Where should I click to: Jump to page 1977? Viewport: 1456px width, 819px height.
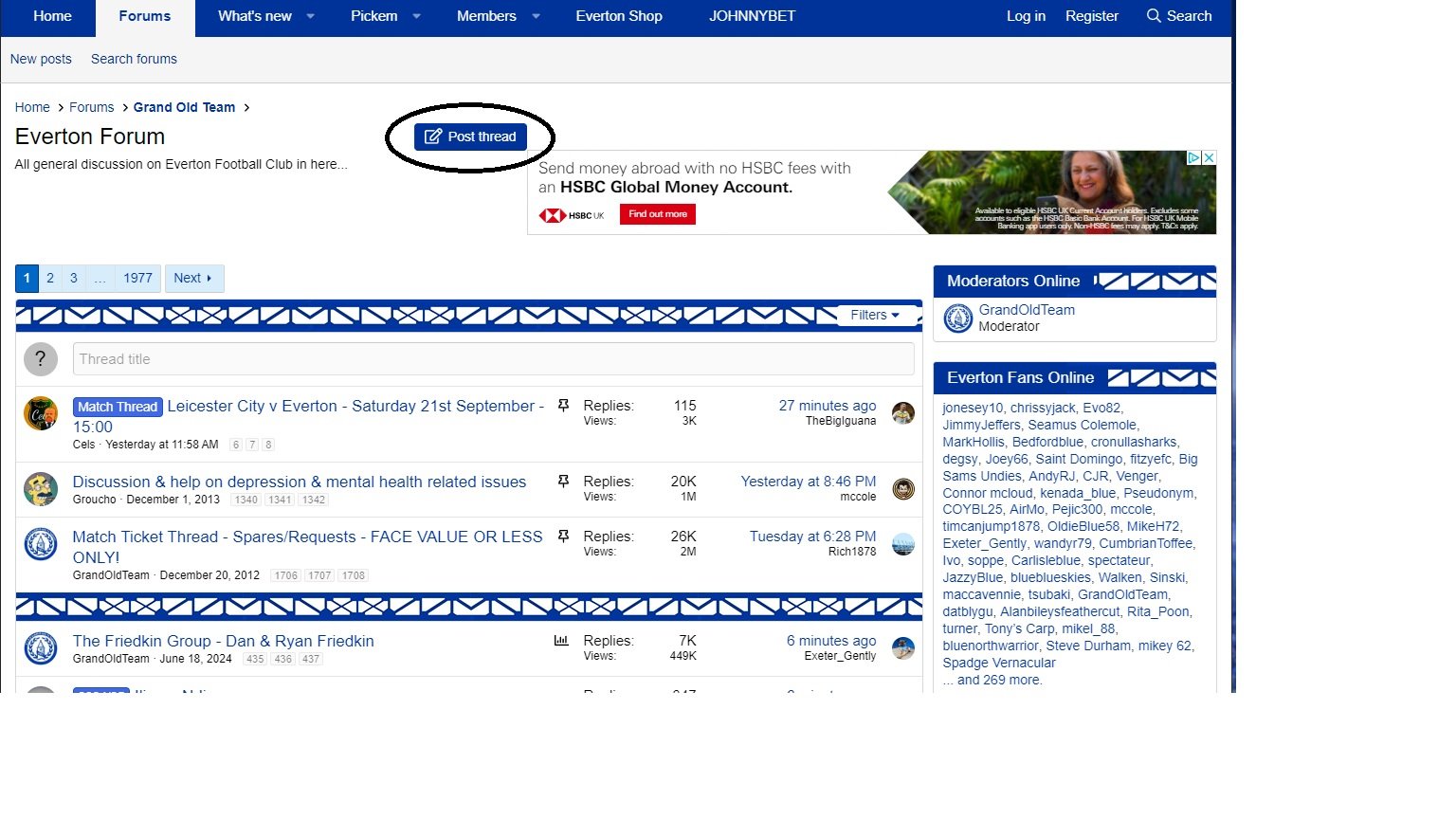coord(137,278)
